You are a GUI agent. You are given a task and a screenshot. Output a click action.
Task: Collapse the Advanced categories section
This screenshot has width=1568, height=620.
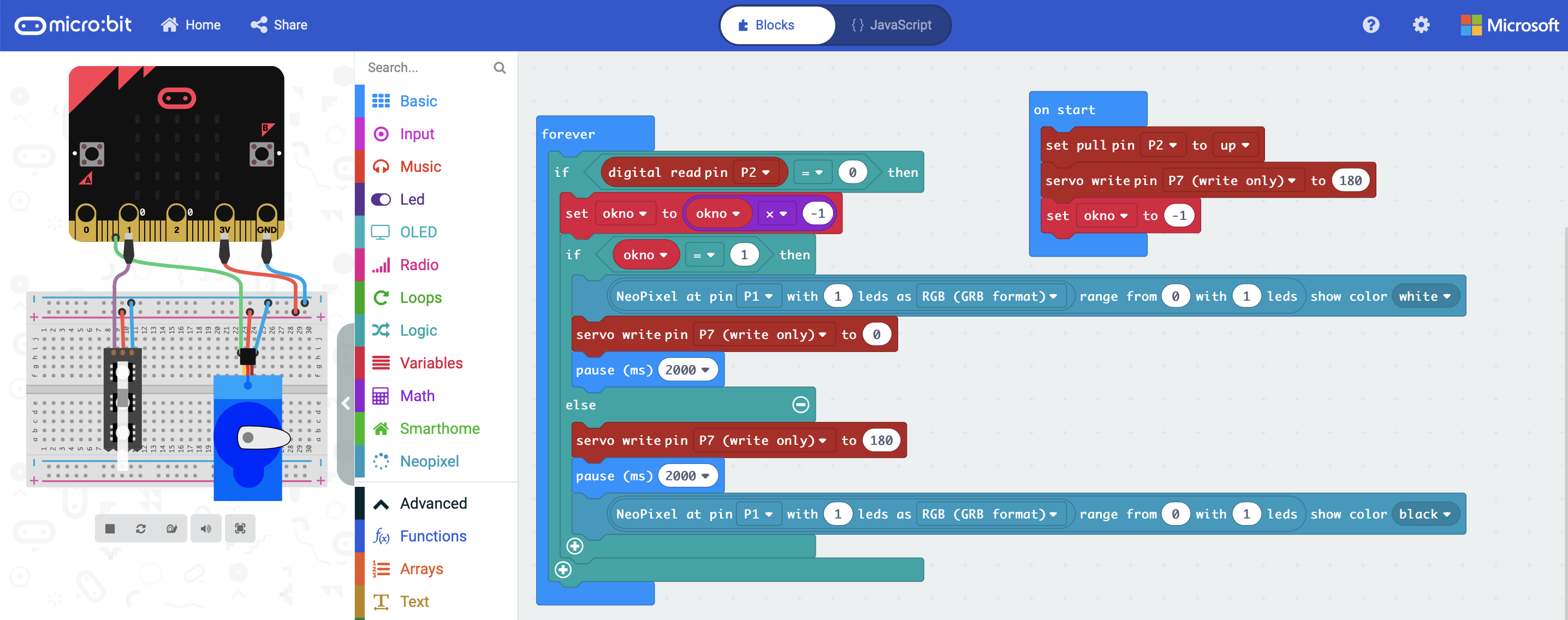[x=433, y=503]
